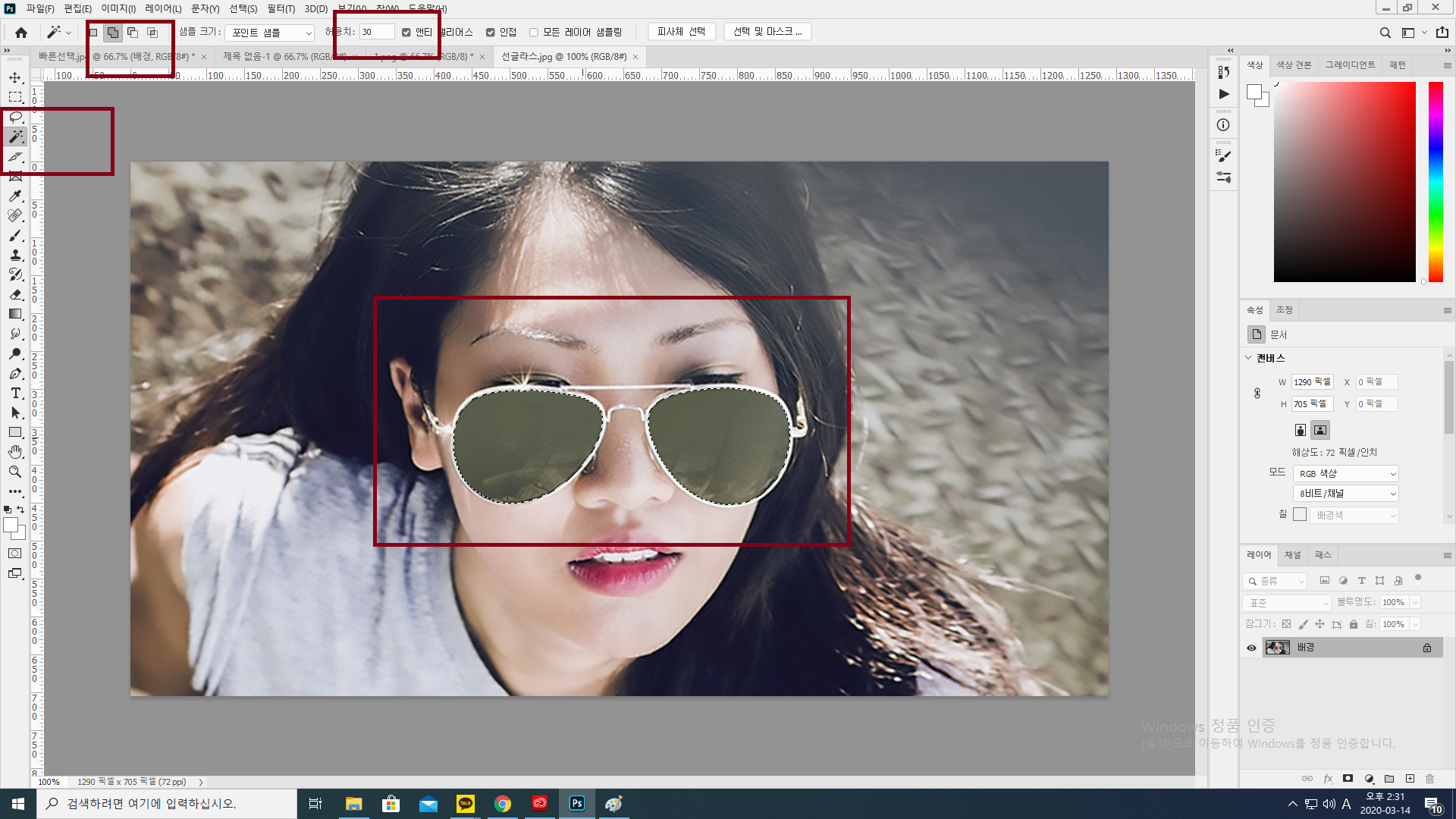Select the Clone Stamp tool
The image size is (1456, 819).
pyautogui.click(x=15, y=256)
